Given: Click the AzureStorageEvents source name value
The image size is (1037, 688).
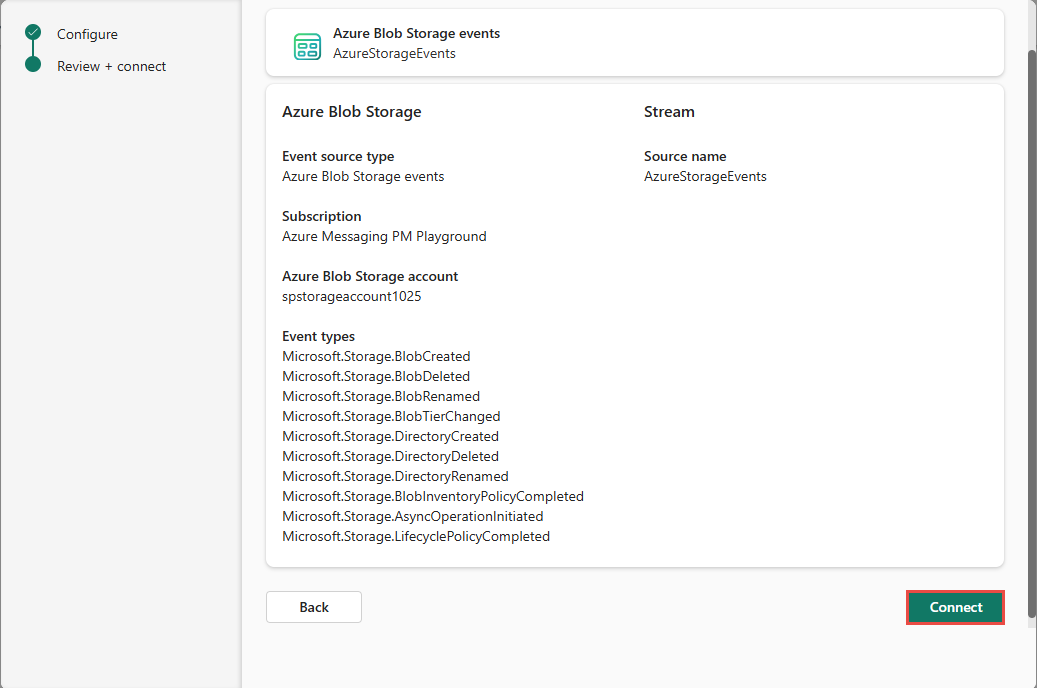Looking at the screenshot, I should pyautogui.click(x=705, y=176).
